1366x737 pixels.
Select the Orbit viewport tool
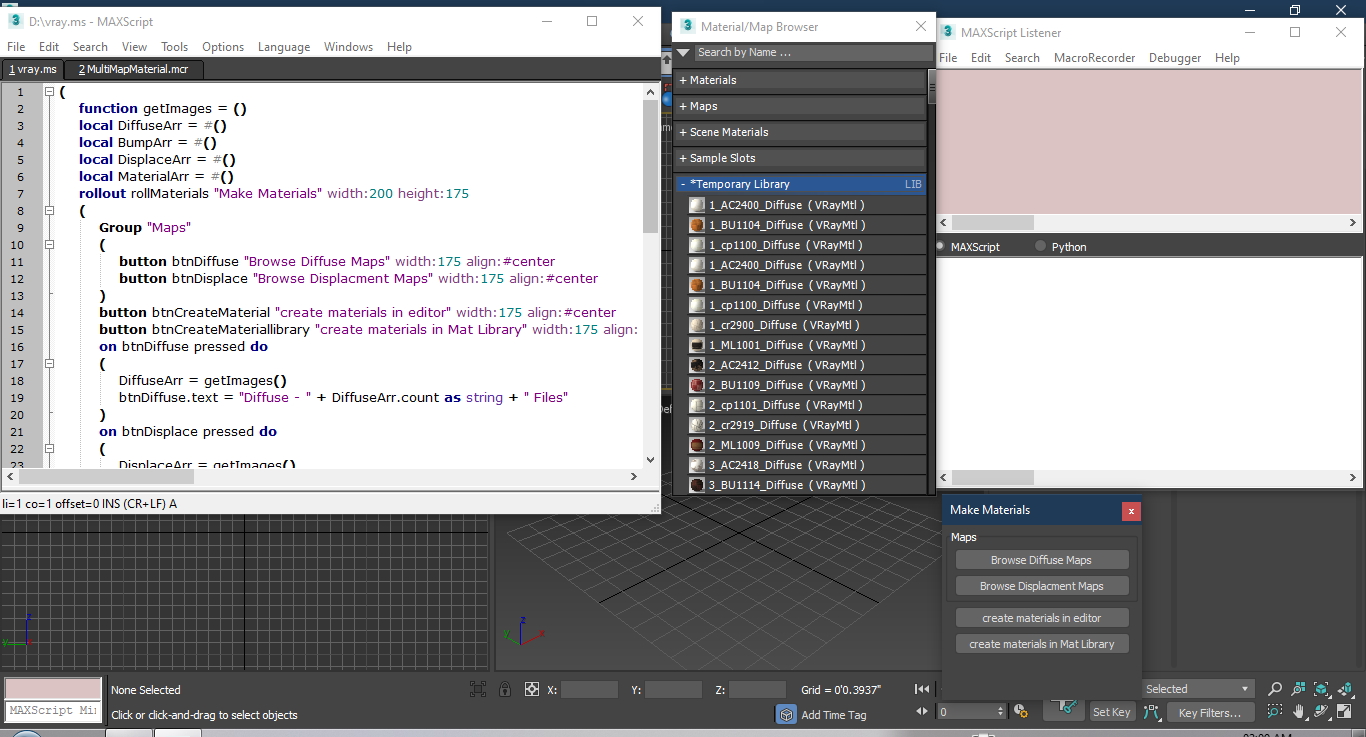point(1320,712)
